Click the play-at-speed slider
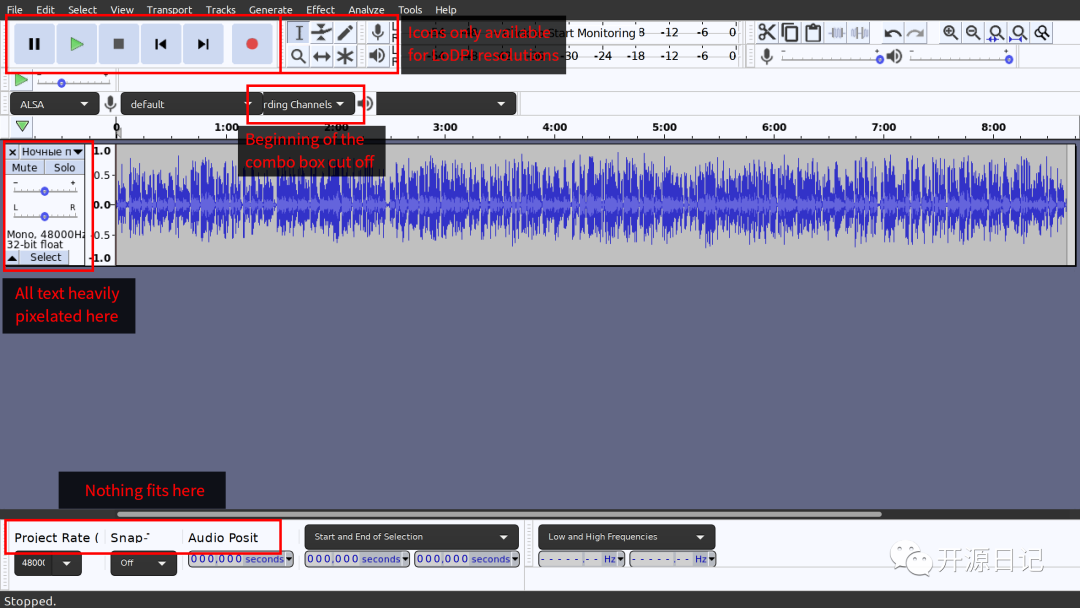The width and height of the screenshot is (1080, 608). [x=72, y=82]
